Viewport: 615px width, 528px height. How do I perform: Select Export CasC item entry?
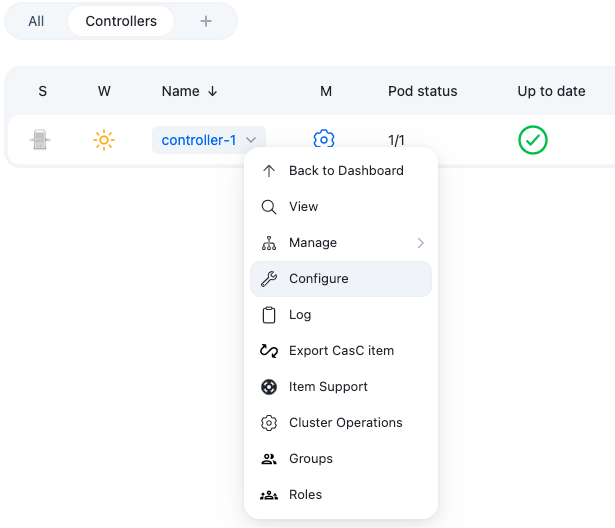[341, 351]
